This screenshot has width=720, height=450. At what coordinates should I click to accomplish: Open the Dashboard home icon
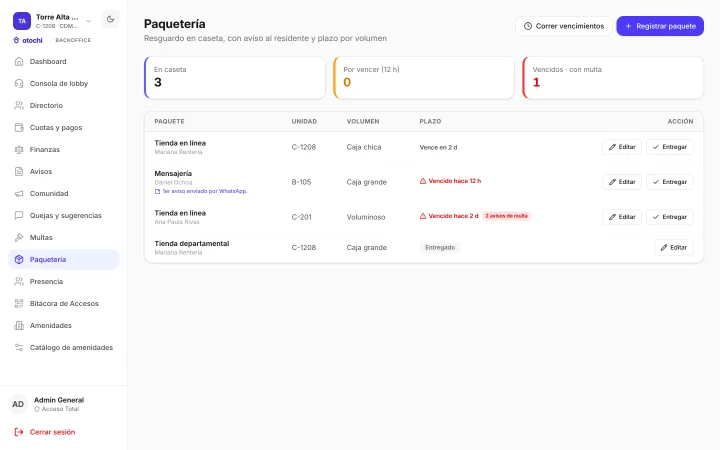pos(19,62)
